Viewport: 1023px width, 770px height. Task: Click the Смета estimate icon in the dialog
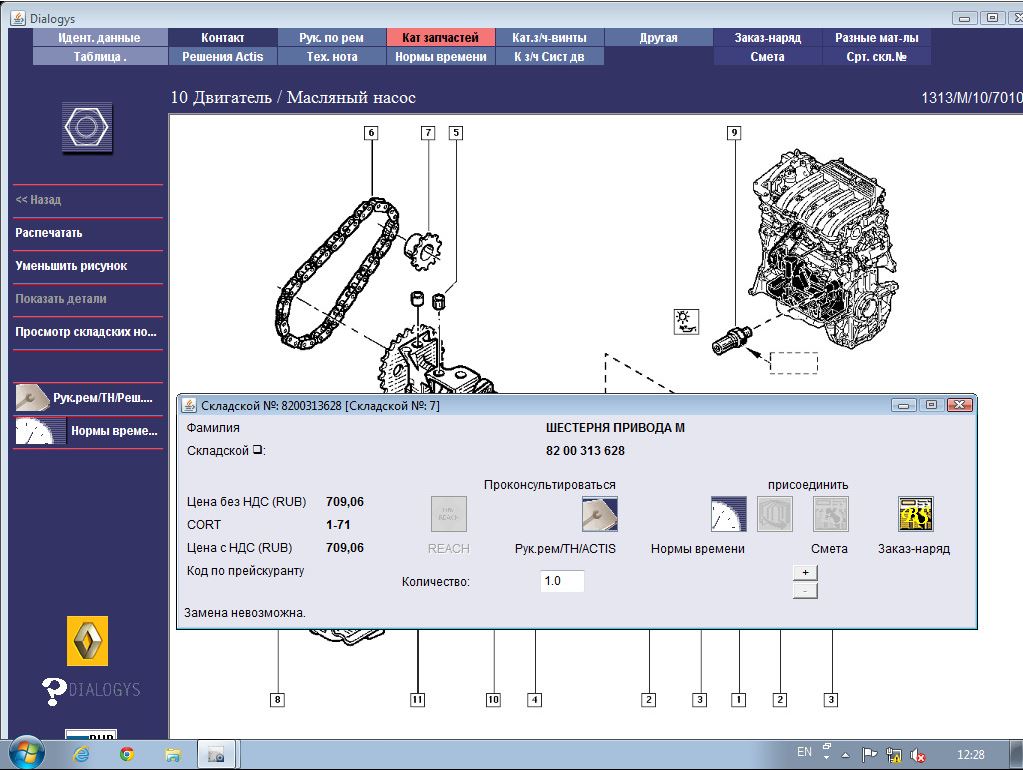[831, 514]
